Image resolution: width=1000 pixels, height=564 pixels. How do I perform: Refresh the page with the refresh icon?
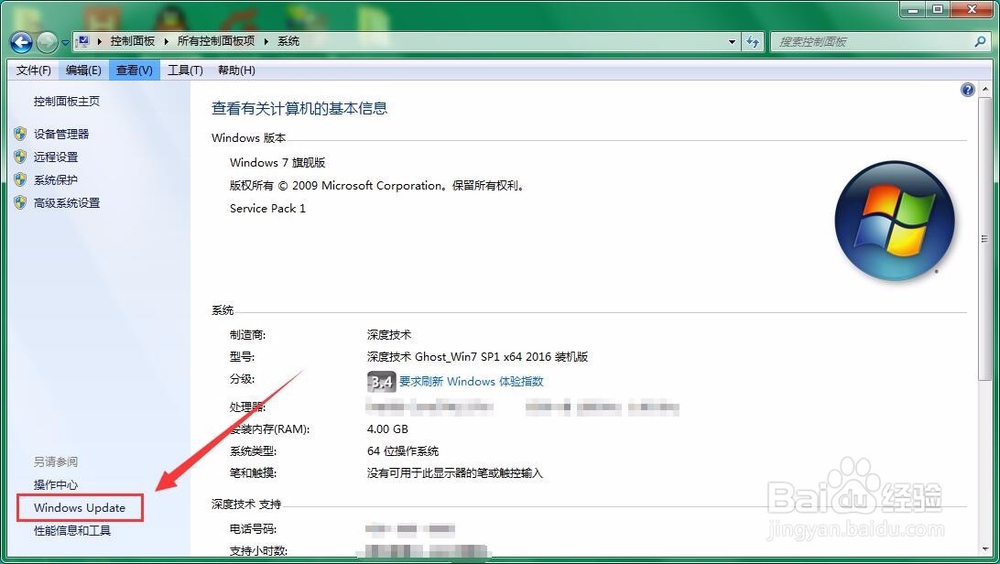pos(753,42)
